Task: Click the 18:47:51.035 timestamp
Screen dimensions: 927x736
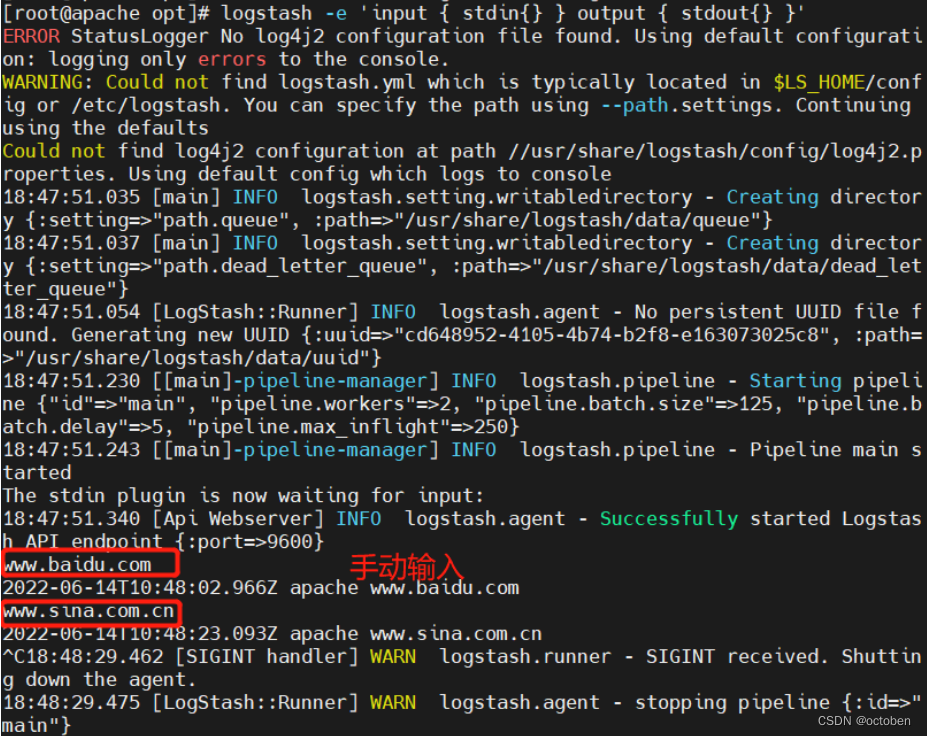Action: (x=72, y=197)
